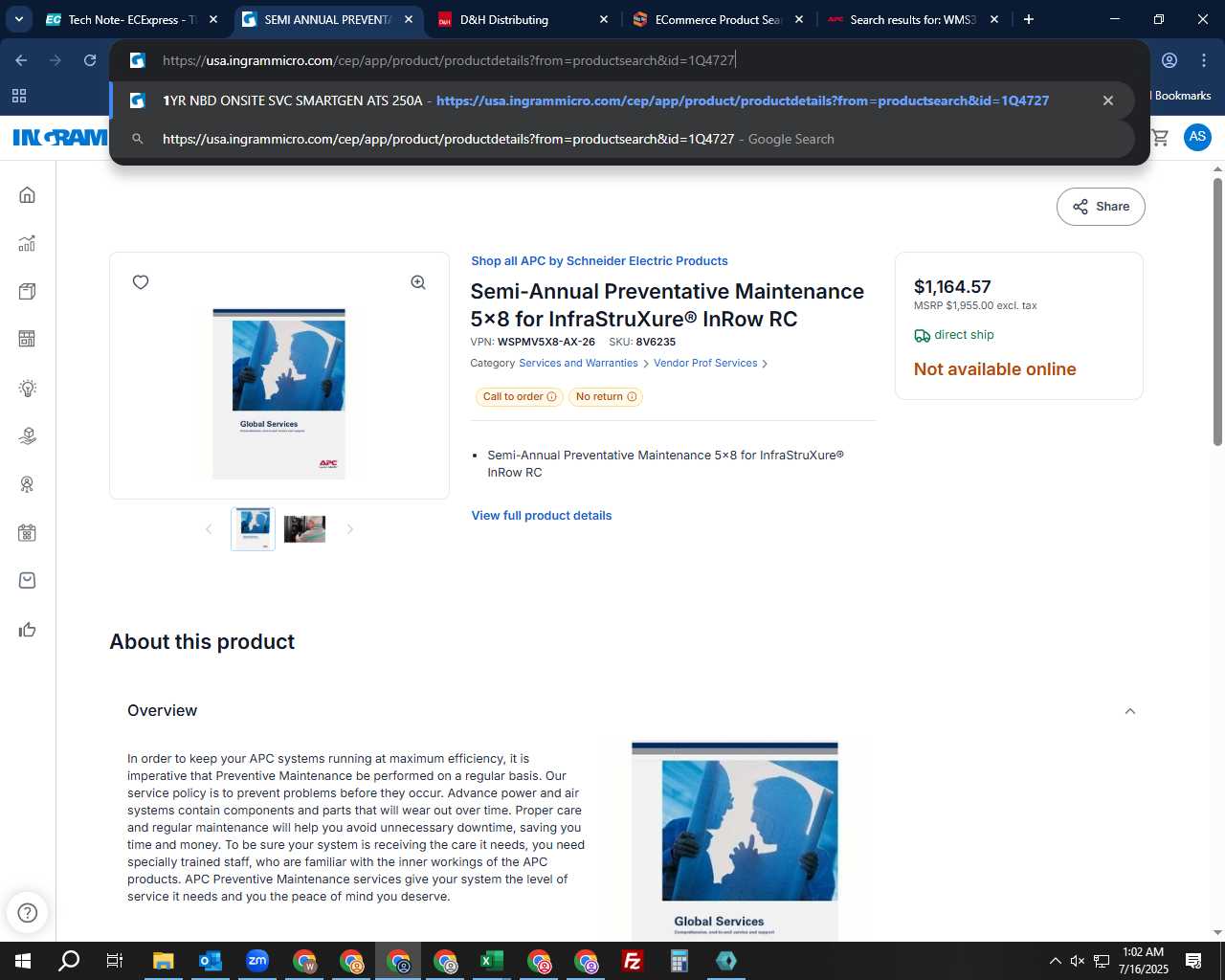Open Outlook from the taskbar

[211, 961]
